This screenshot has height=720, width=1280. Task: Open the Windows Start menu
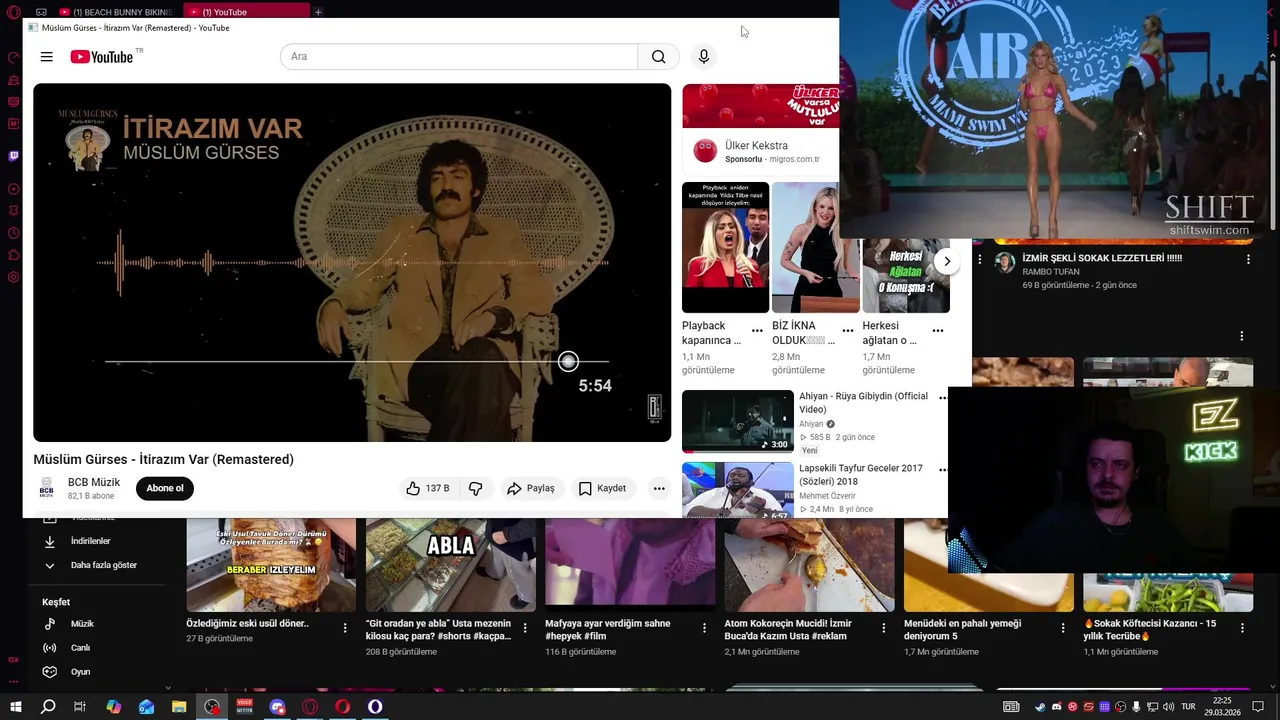(15, 706)
